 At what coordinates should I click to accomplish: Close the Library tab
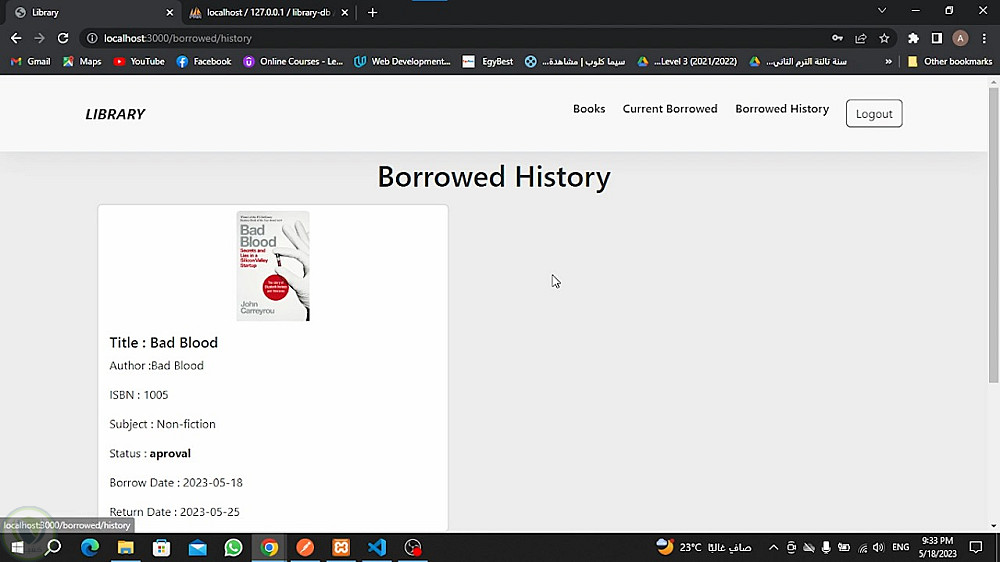pos(170,12)
